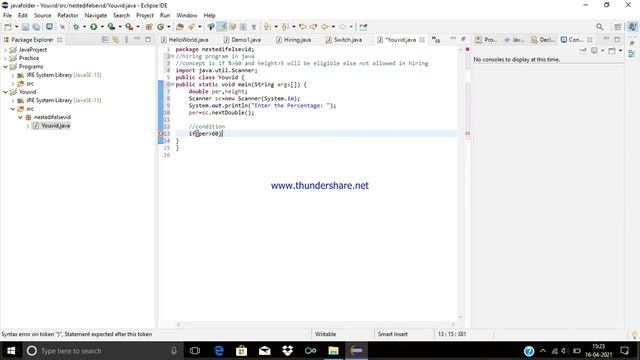Open the Back history dropdown arrow
This screenshot has width=640, height=360.
pos(333,27)
